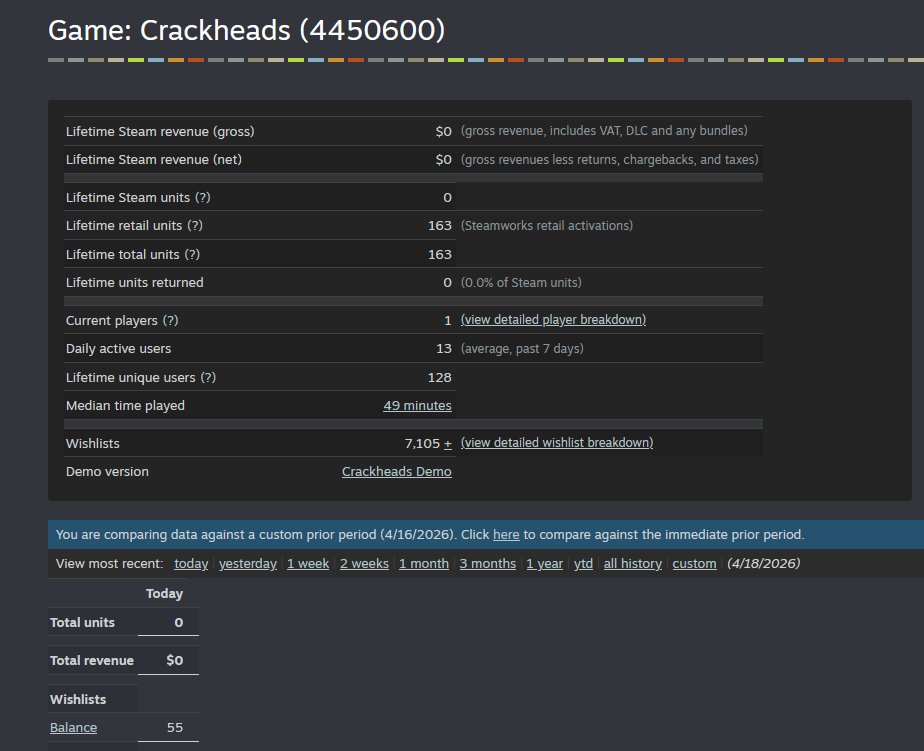Click (?) help next to Current players
Screen dimensions: 924x751
[x=170, y=321]
